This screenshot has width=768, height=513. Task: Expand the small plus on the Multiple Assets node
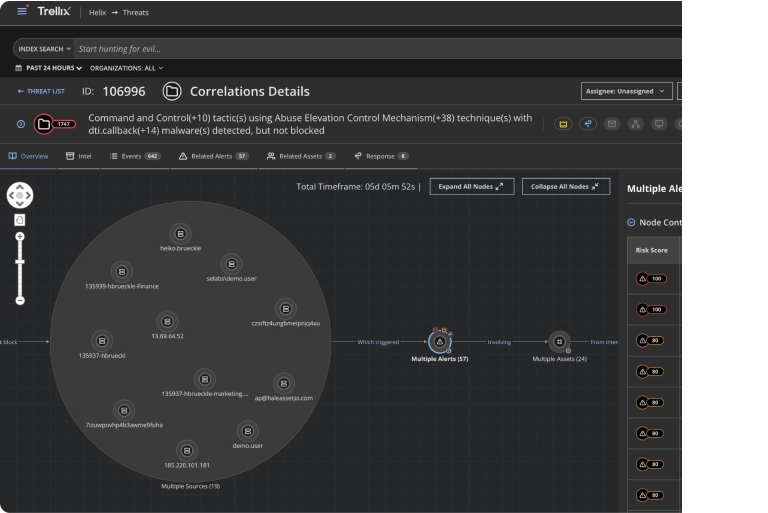tap(568, 351)
